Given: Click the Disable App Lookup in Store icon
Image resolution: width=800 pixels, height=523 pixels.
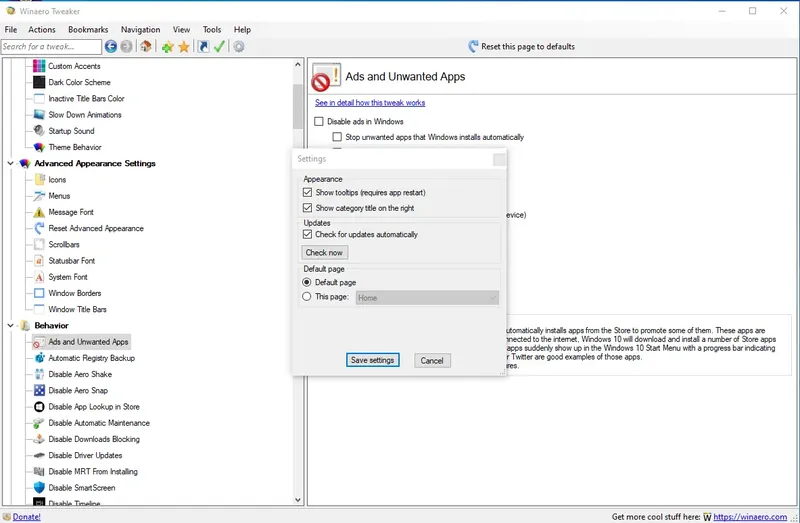Looking at the screenshot, I should pos(39,407).
